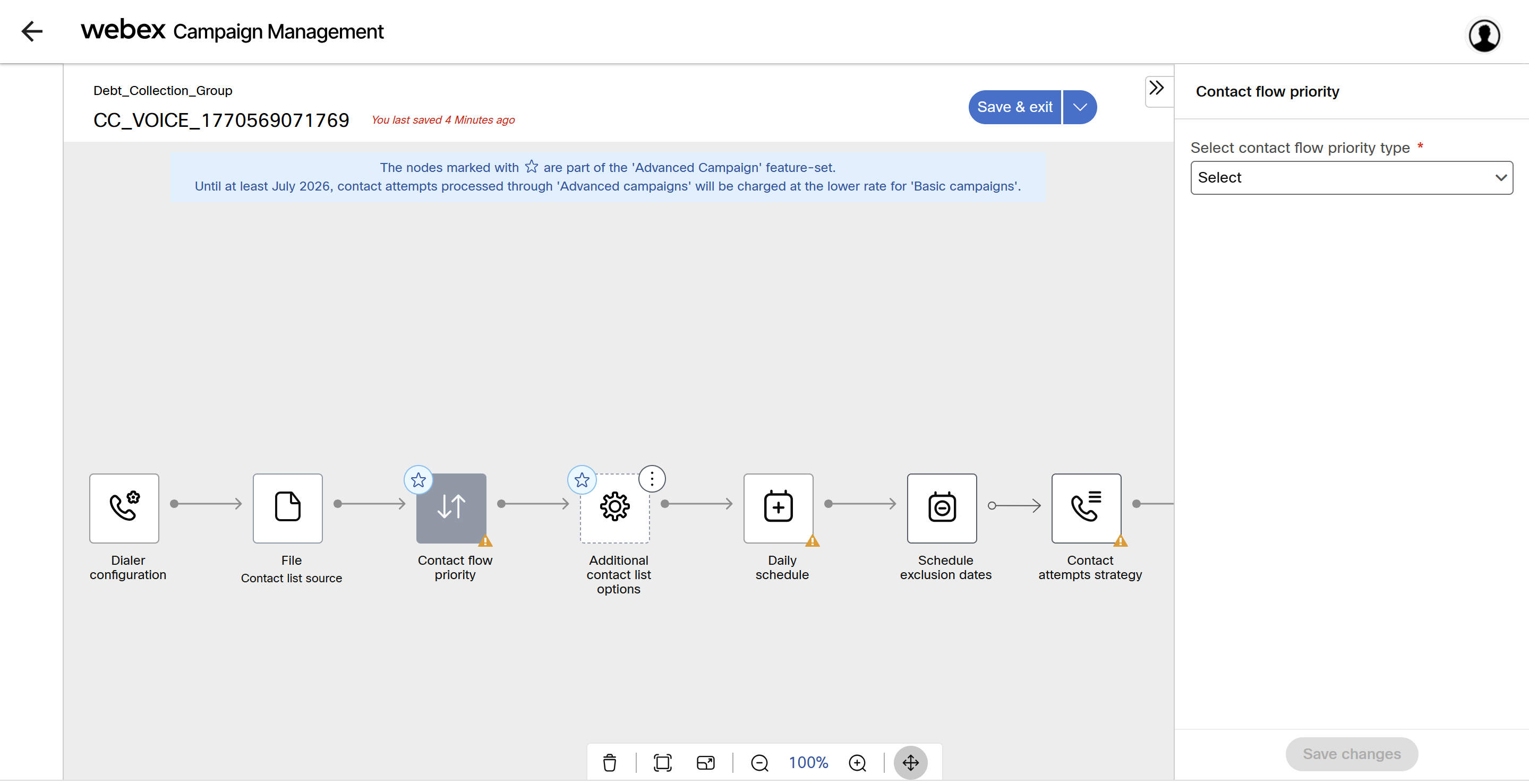Image resolution: width=1529 pixels, height=784 pixels.
Task: Click the trash delete icon in toolbar
Action: point(610,762)
